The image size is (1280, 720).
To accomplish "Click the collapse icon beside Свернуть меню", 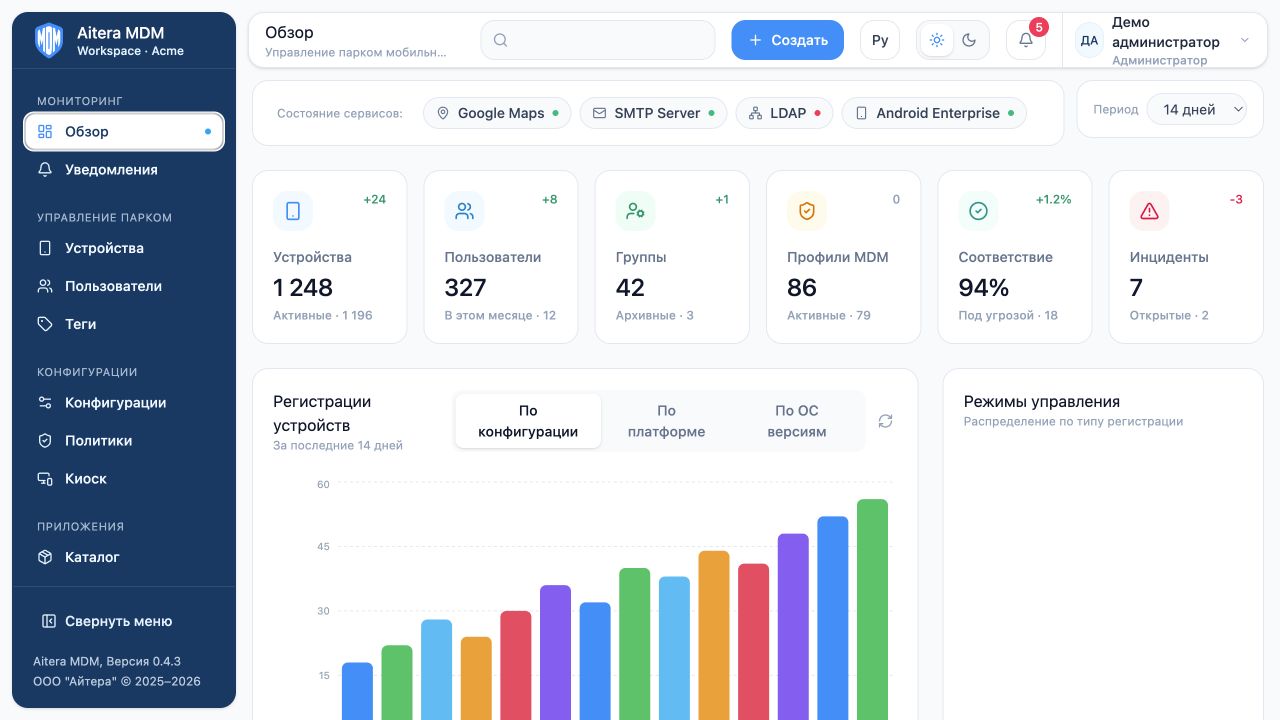I will point(49,621).
